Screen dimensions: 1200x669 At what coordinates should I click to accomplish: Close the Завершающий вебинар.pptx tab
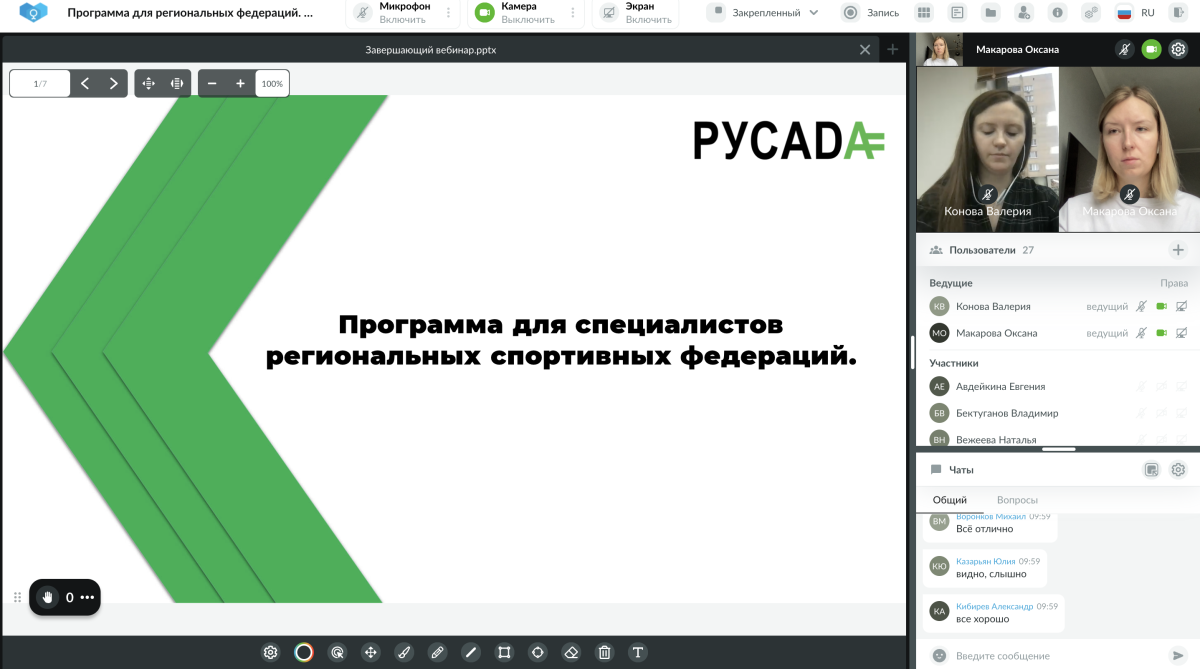[865, 50]
